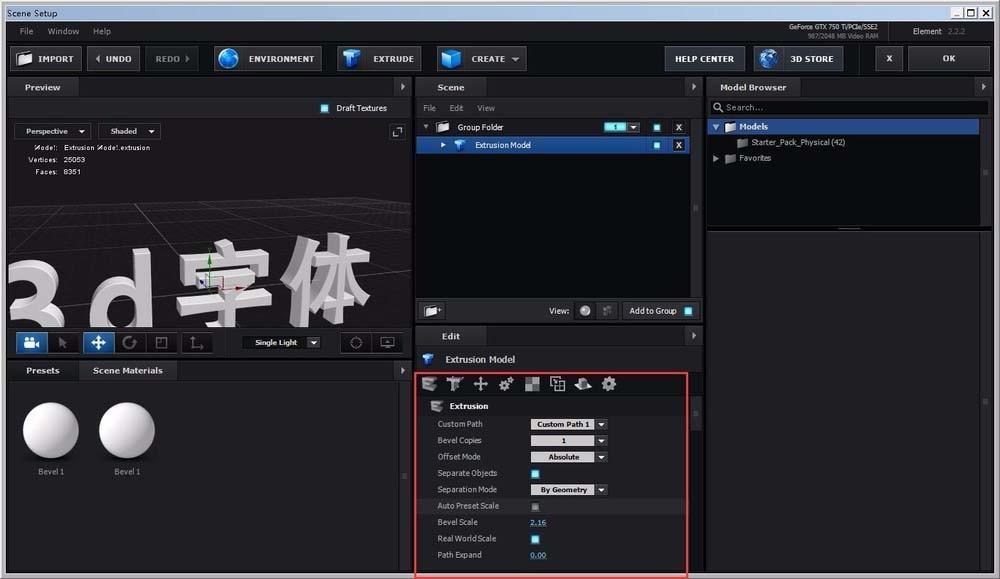Select the Extrusion icon in the Edit toolbar
This screenshot has width=1000, height=579.
[x=429, y=383]
